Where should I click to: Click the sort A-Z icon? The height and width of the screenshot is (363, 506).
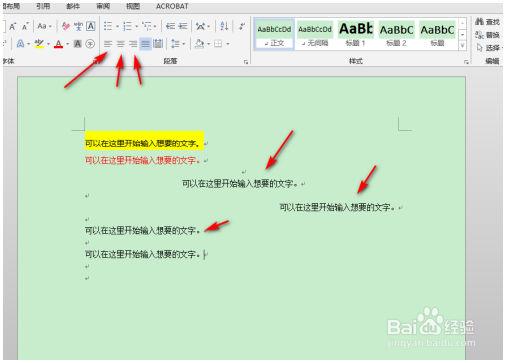point(224,26)
